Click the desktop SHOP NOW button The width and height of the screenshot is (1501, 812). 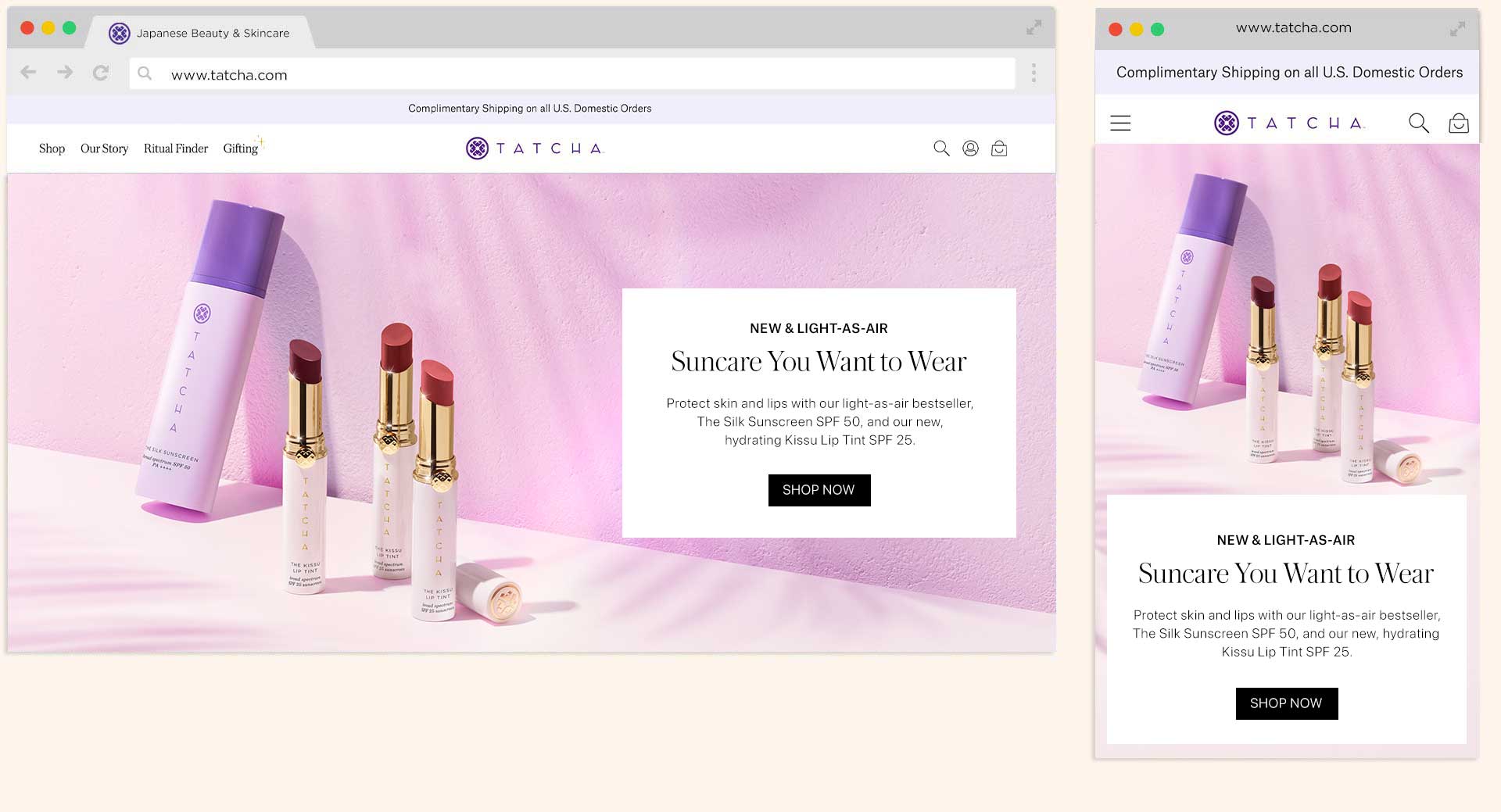point(819,490)
